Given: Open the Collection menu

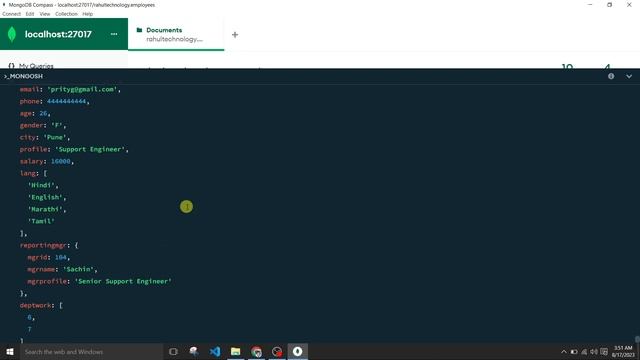Looking at the screenshot, I should tap(66, 14).
